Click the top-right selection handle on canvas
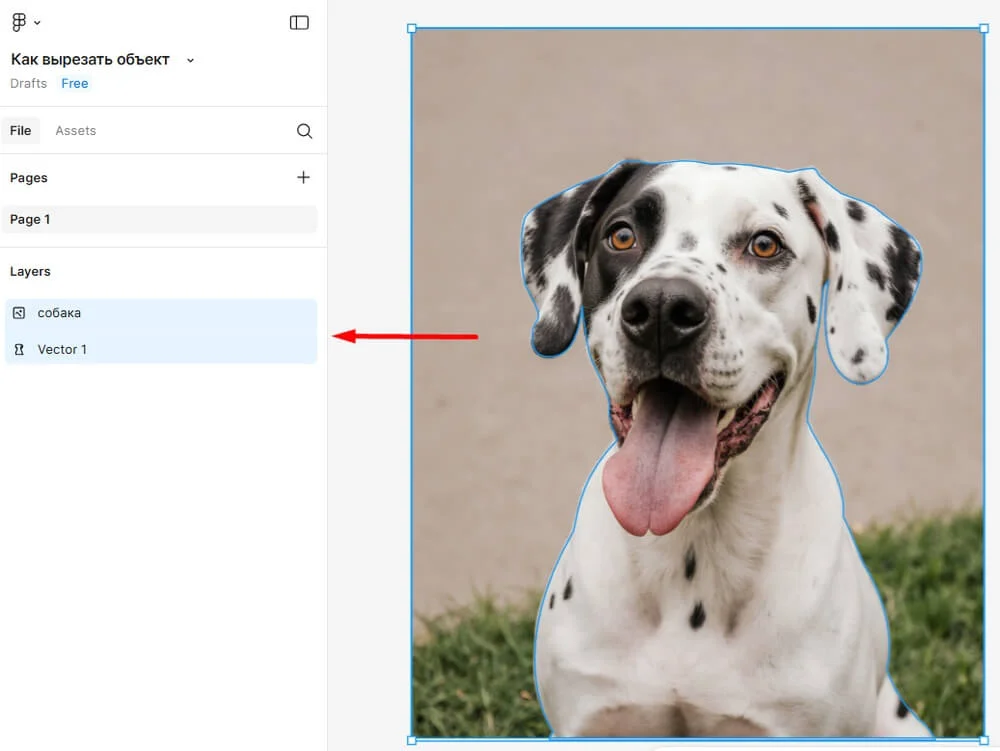1000x751 pixels. tap(984, 28)
